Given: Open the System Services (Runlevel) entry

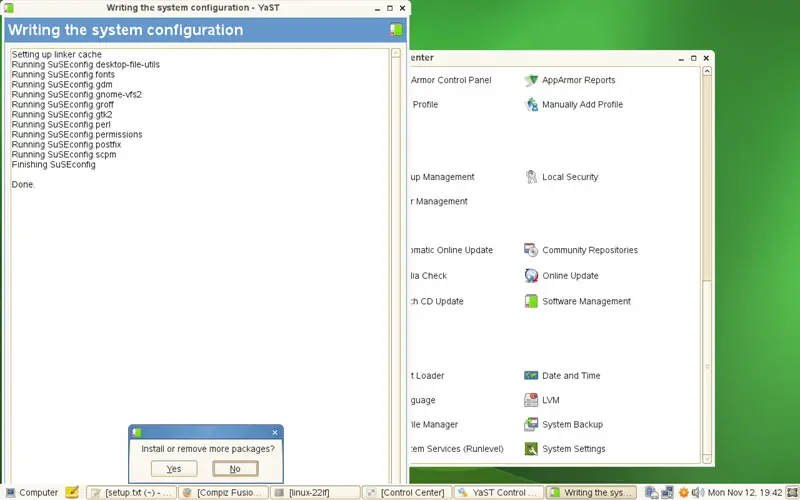Looking at the screenshot, I should click(457, 449).
